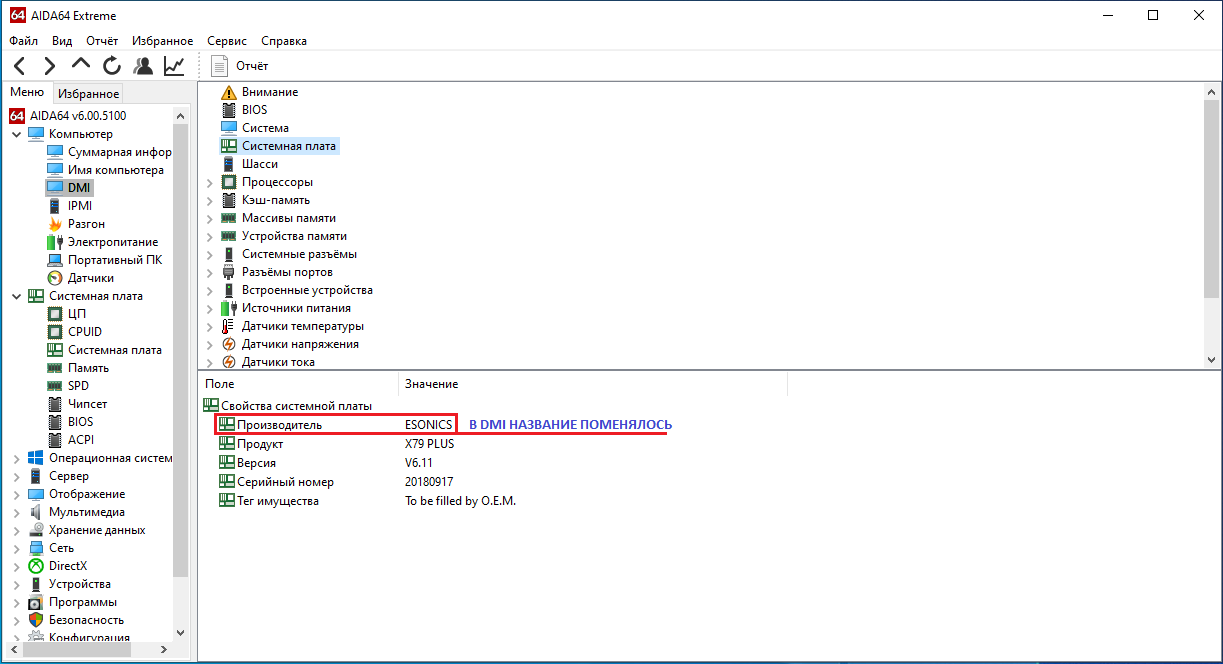The width and height of the screenshot is (1223, 664).
Task: Click the X79 PLUS product value
Action: tap(429, 444)
